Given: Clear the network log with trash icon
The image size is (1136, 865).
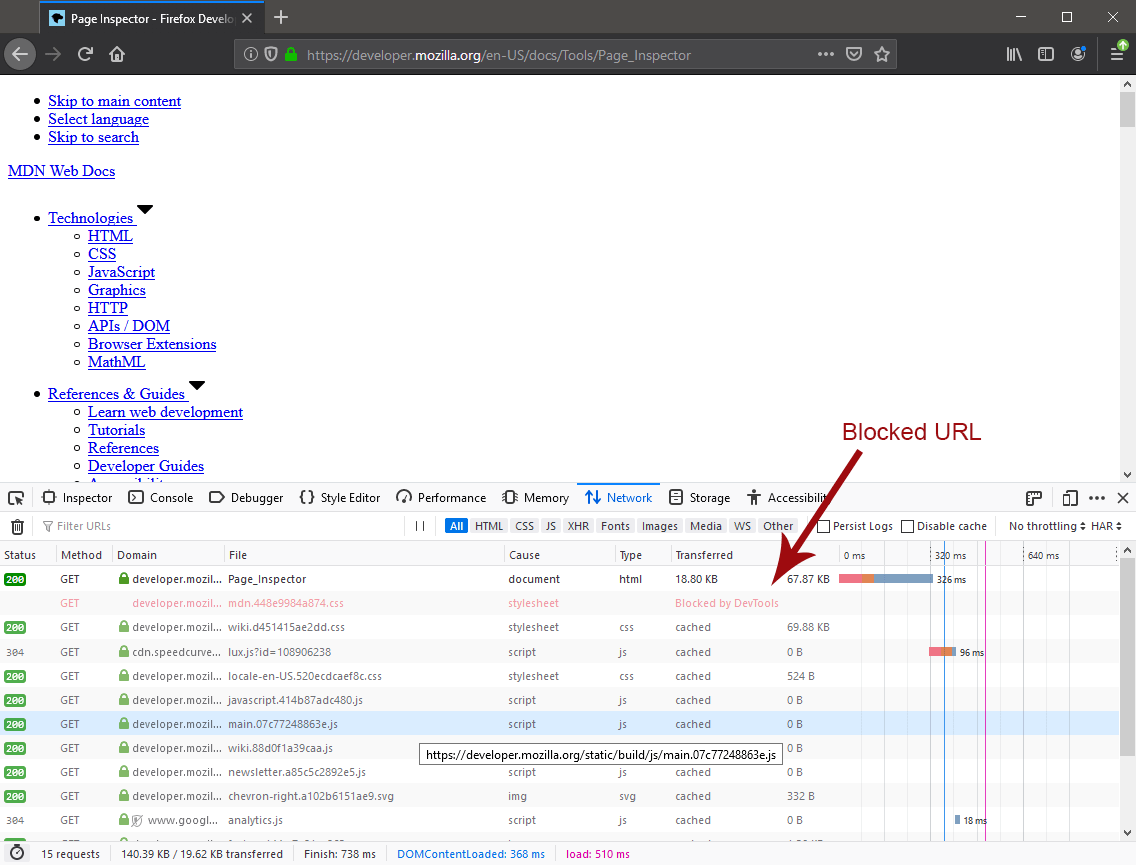Looking at the screenshot, I should [x=17, y=526].
